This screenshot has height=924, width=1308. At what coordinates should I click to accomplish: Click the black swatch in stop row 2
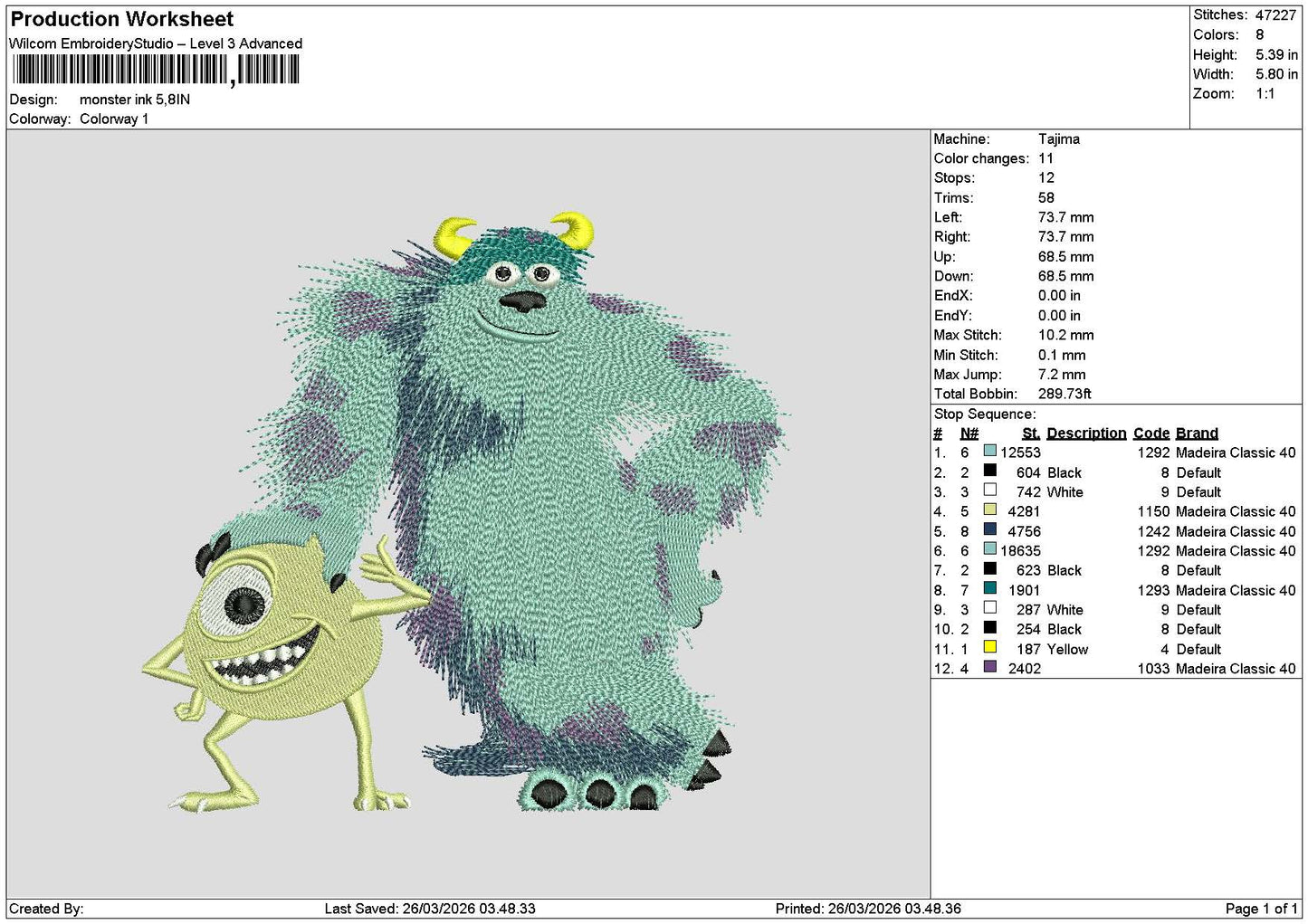[x=990, y=471]
